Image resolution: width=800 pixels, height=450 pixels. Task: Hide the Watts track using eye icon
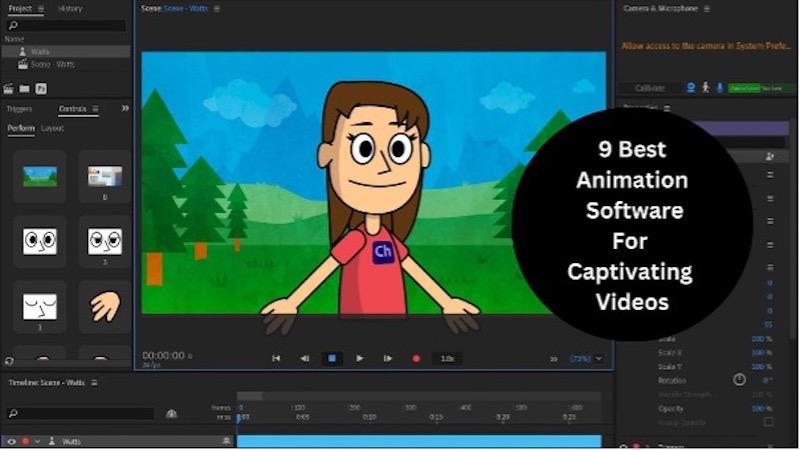[x=12, y=441]
